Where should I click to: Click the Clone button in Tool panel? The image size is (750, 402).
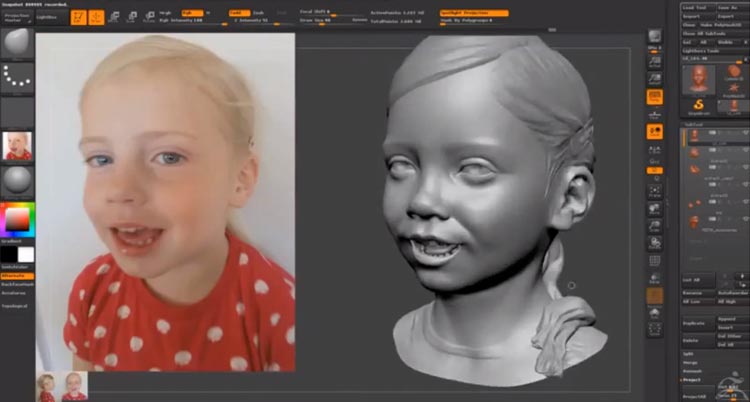coord(689,25)
